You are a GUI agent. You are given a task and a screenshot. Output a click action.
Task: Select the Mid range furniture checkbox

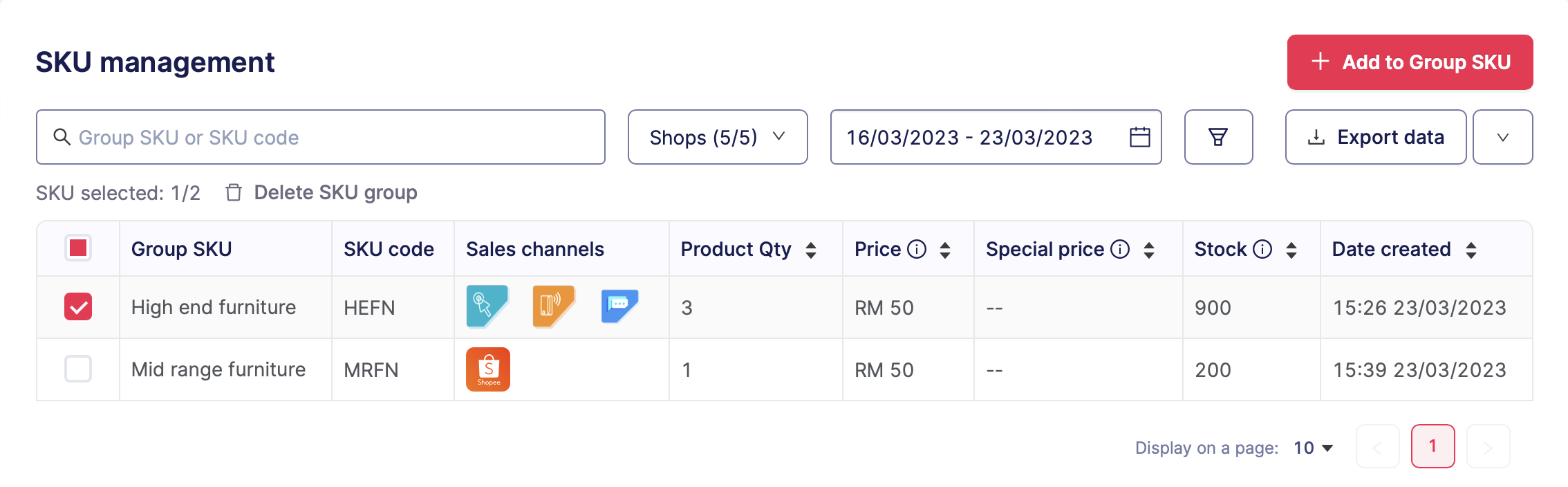[78, 369]
